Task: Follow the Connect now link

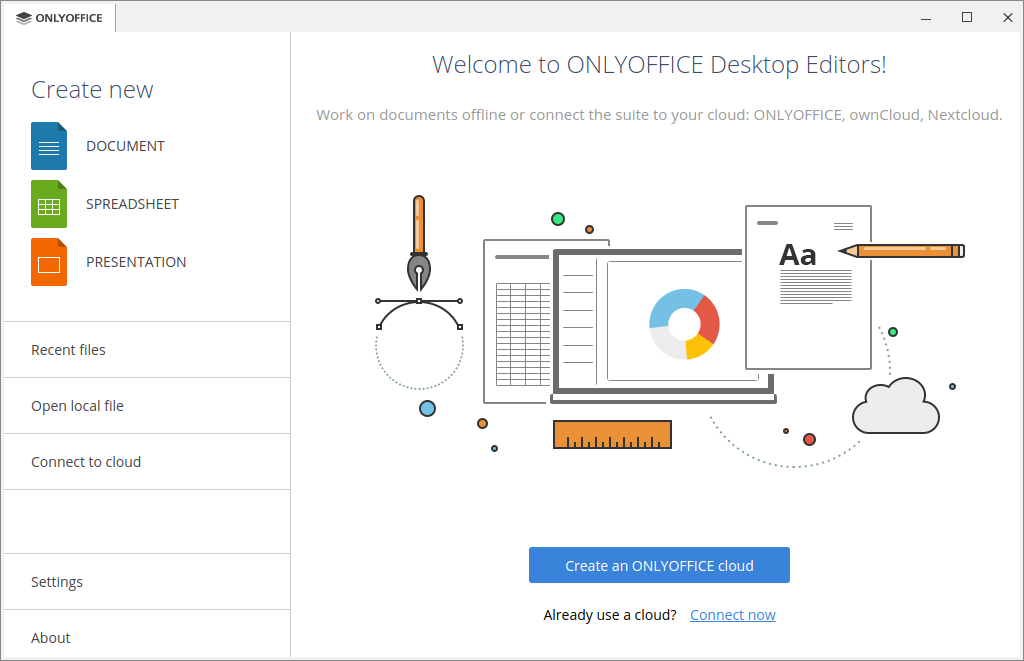Action: pyautogui.click(x=733, y=615)
